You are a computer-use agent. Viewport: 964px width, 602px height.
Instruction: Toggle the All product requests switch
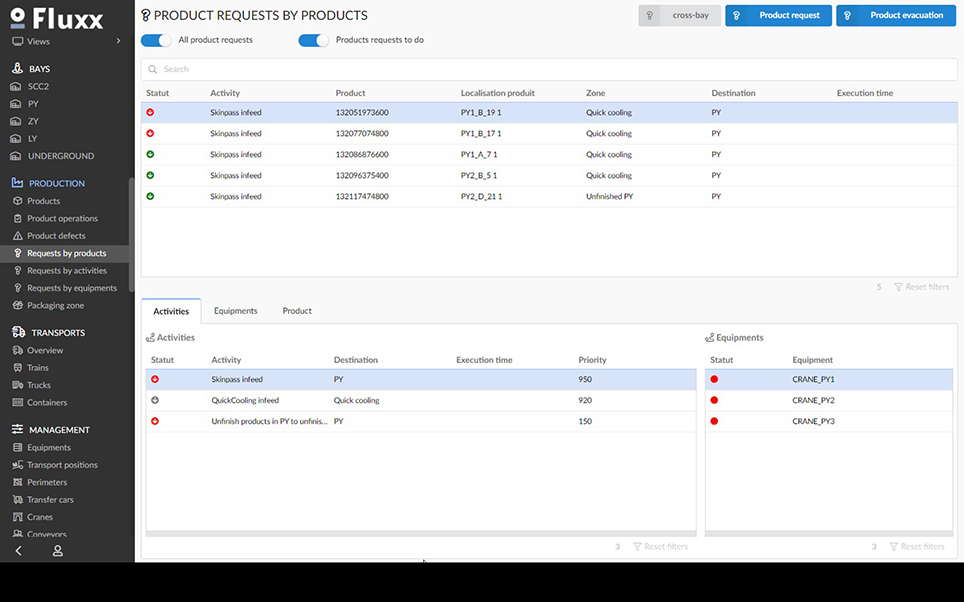click(x=156, y=40)
